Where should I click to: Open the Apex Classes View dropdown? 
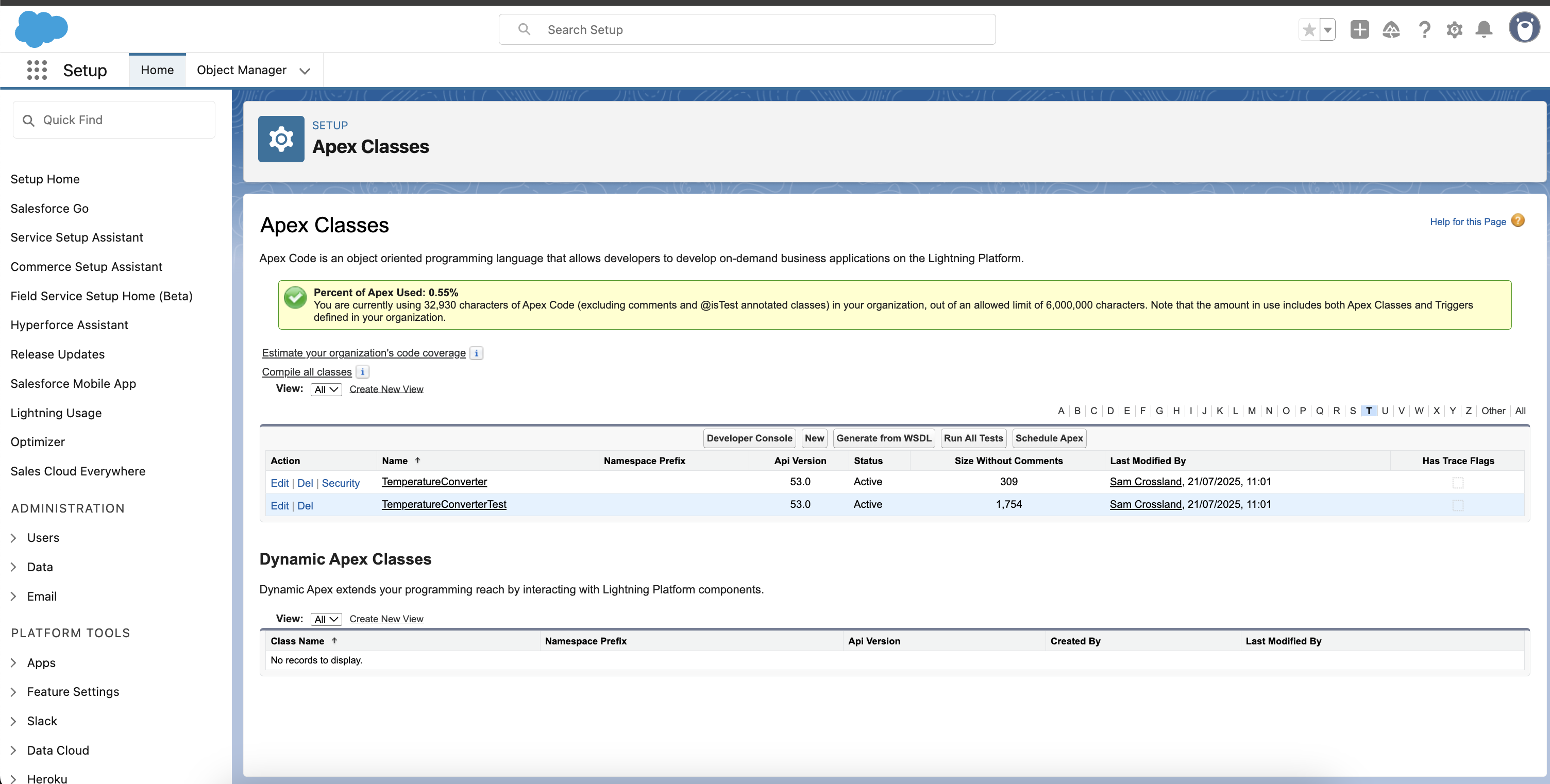(x=326, y=389)
